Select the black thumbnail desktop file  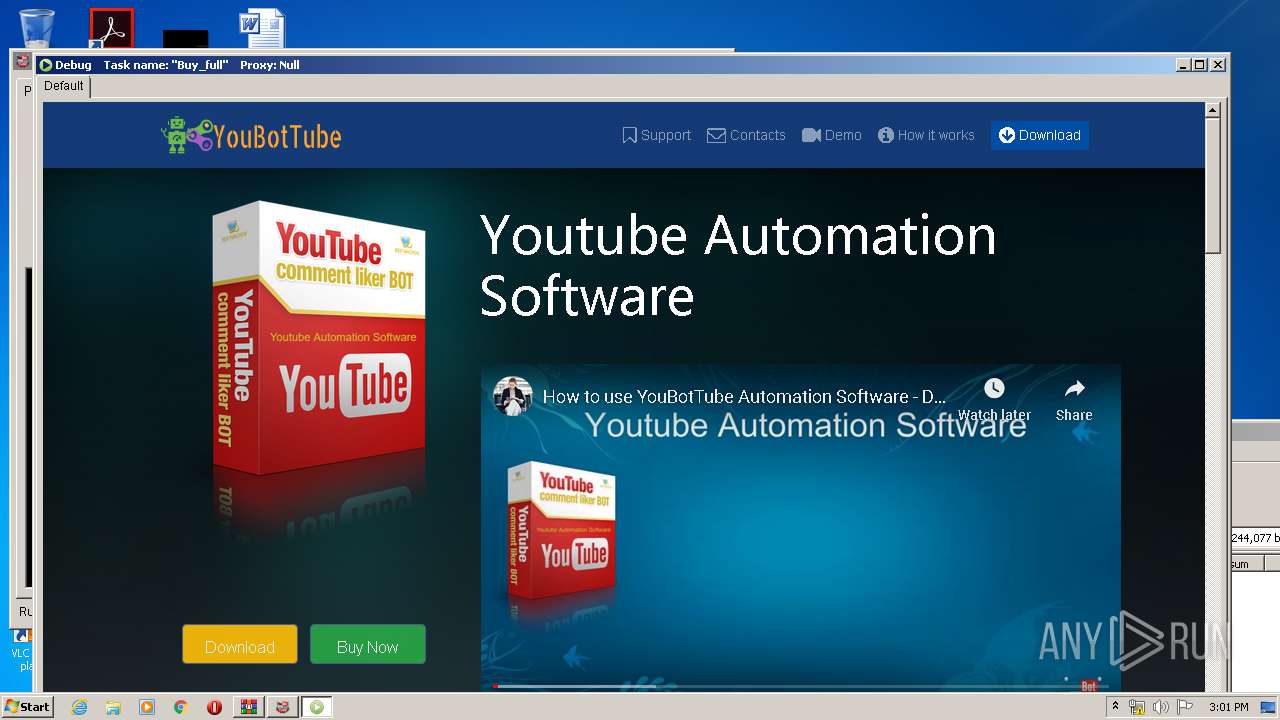pos(186,38)
